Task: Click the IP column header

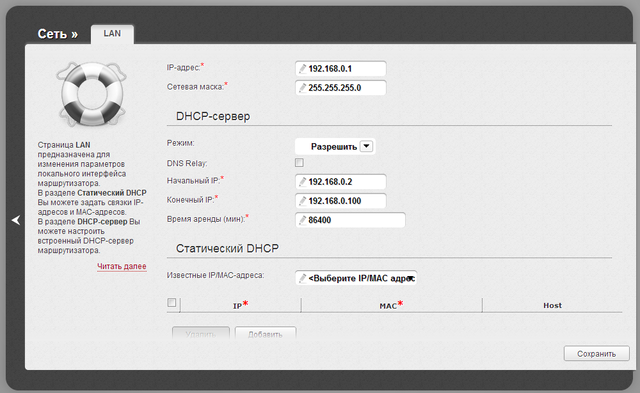Action: 240,305
